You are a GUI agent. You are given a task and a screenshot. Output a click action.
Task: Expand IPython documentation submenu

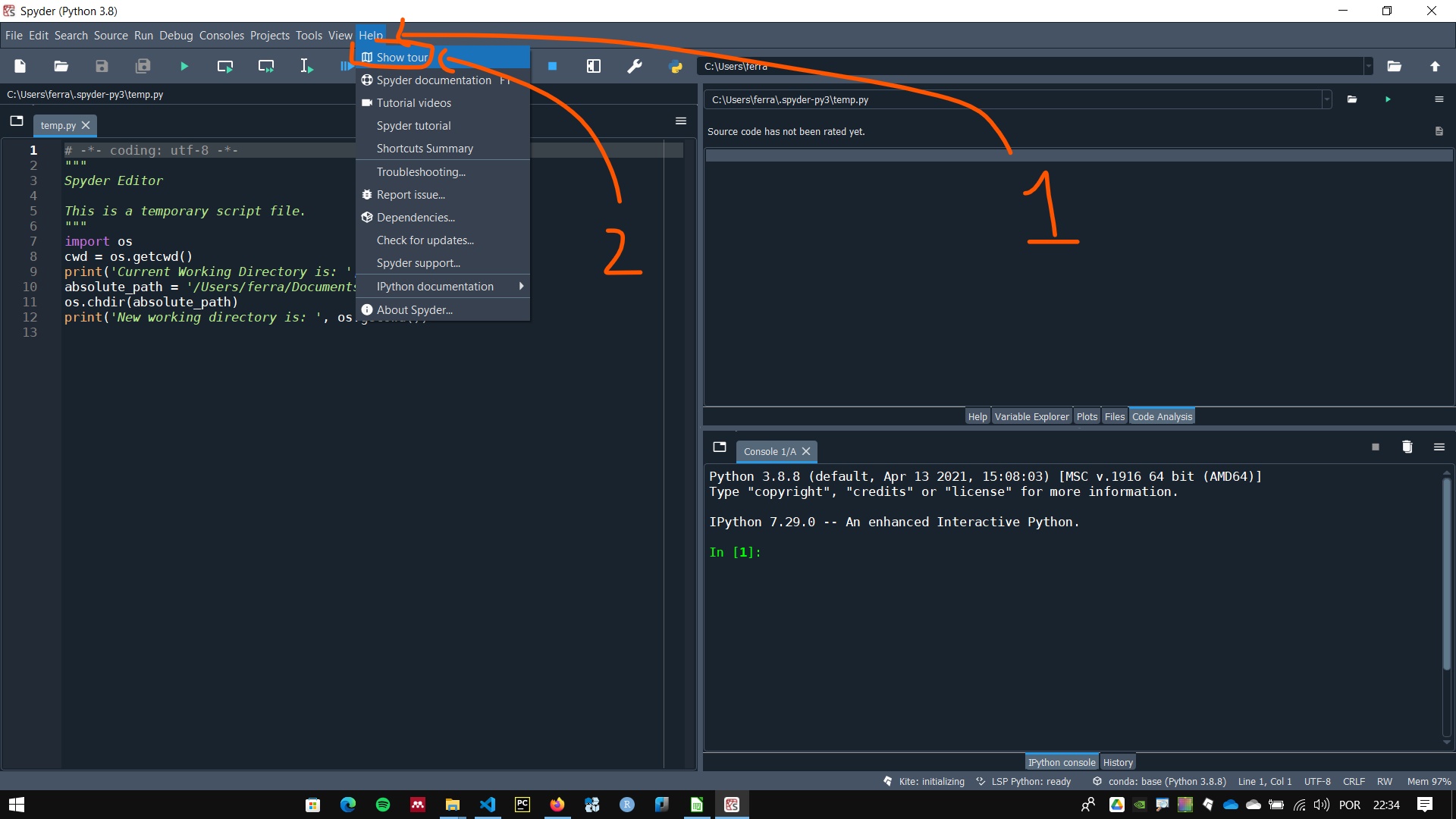443,287
